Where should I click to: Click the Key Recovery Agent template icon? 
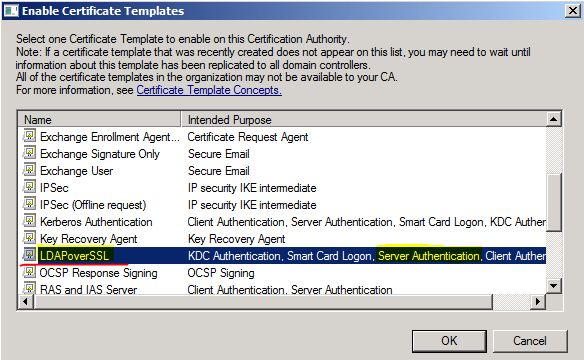(x=29, y=238)
